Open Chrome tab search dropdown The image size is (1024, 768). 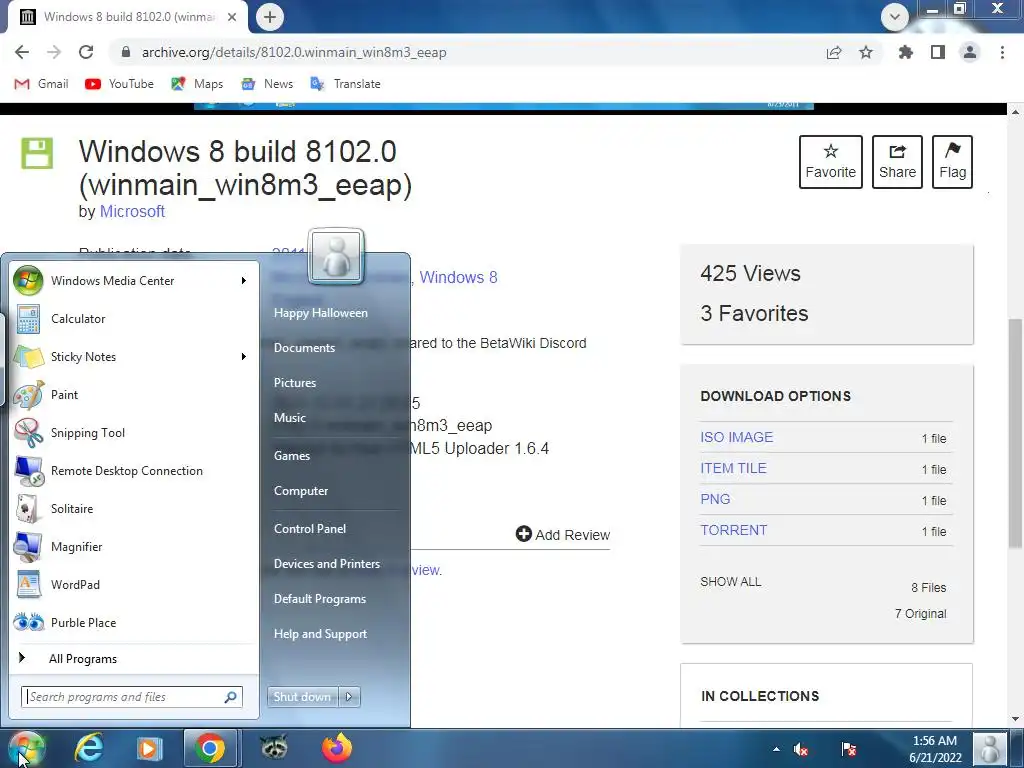coord(895,17)
